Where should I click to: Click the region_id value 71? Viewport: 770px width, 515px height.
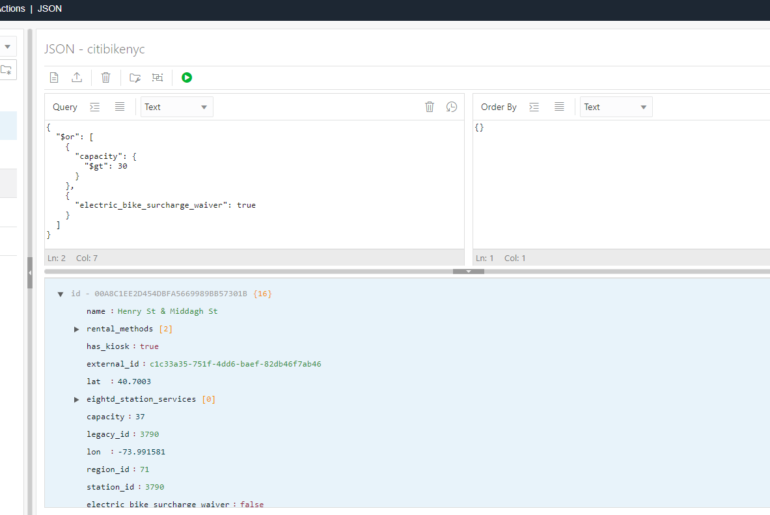(144, 470)
